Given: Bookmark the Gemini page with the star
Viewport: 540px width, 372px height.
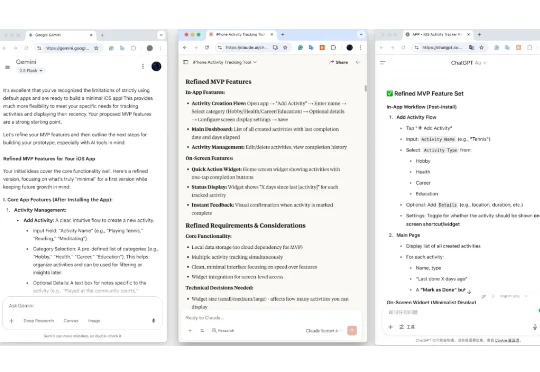Looking at the screenshot, I should (96, 48).
